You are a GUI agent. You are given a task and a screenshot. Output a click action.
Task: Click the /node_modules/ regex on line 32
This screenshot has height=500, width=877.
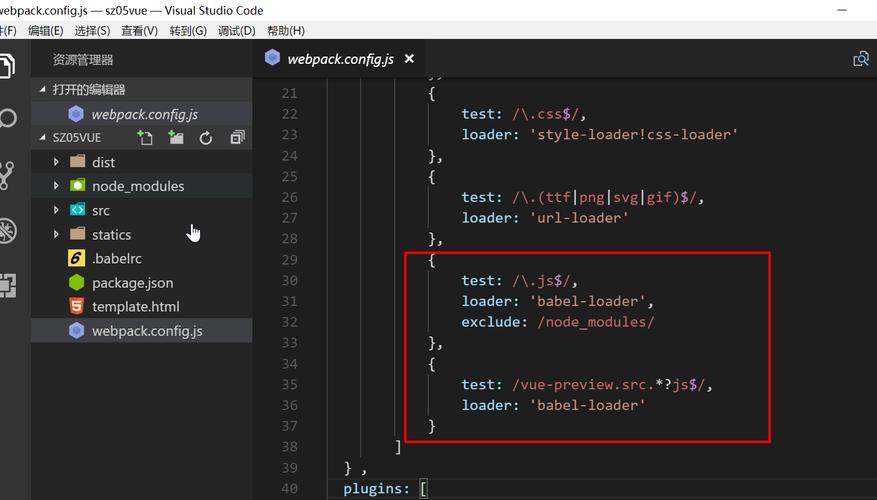coord(596,322)
